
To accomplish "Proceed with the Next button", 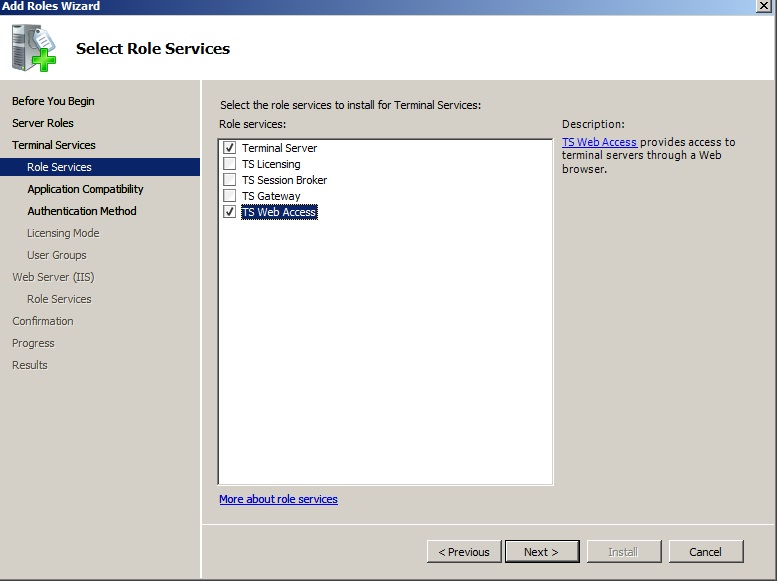I will [542, 551].
